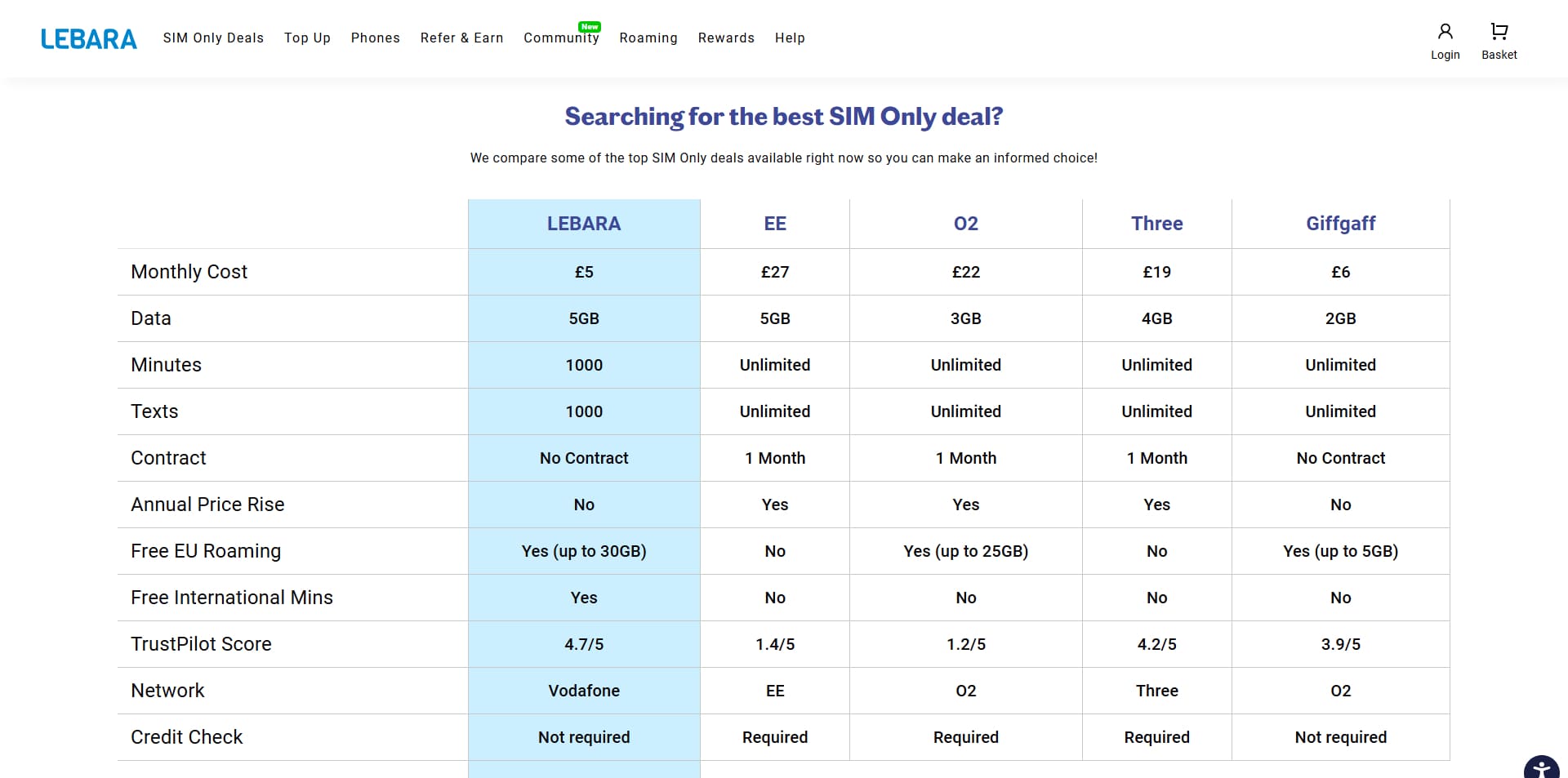Select the Free International Mins row label
Screen dimensions: 1568x778
coord(232,598)
